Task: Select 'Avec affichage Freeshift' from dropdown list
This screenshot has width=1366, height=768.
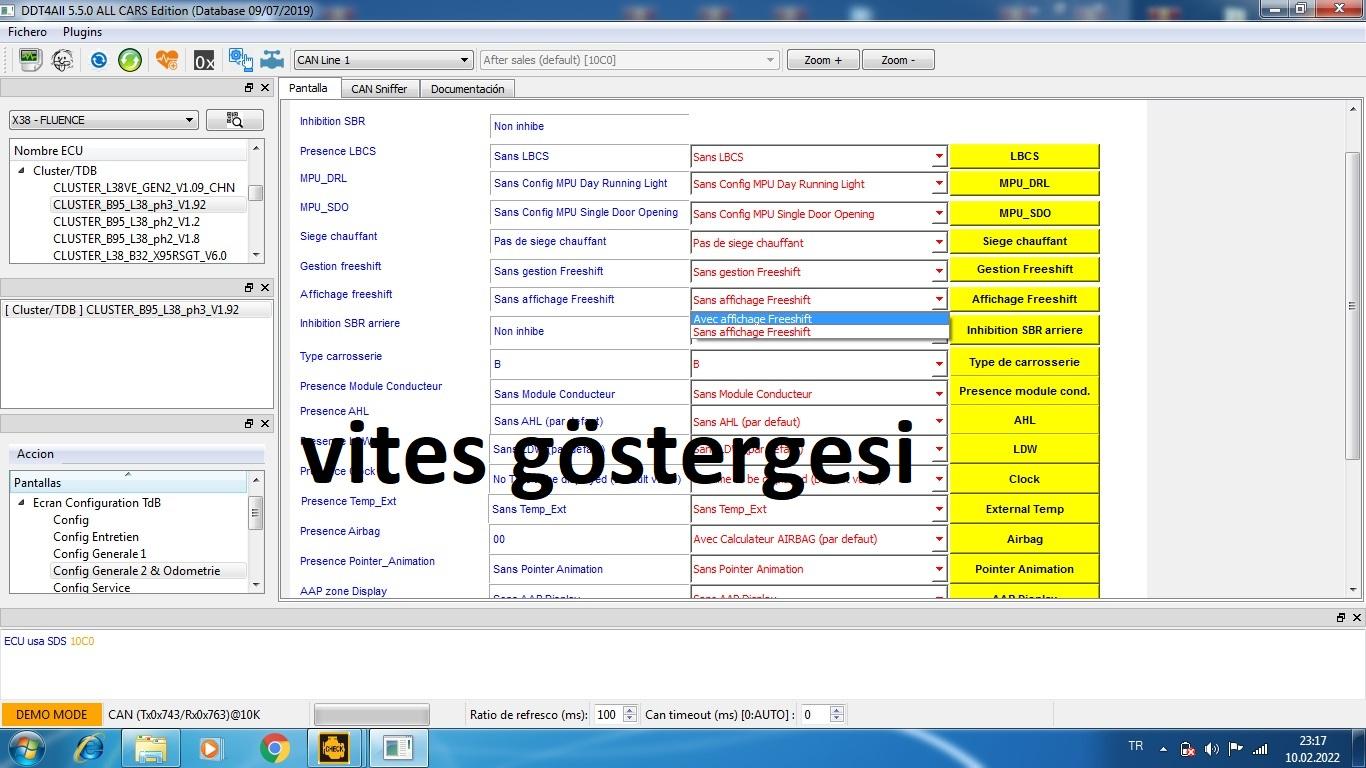Action: [x=752, y=319]
